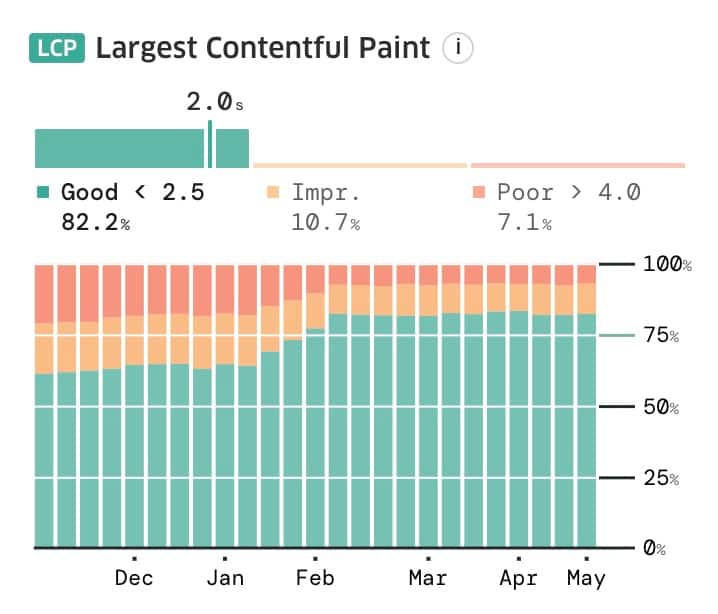718x614 pixels.
Task: Click the May label on time axis
Action: tap(586, 578)
